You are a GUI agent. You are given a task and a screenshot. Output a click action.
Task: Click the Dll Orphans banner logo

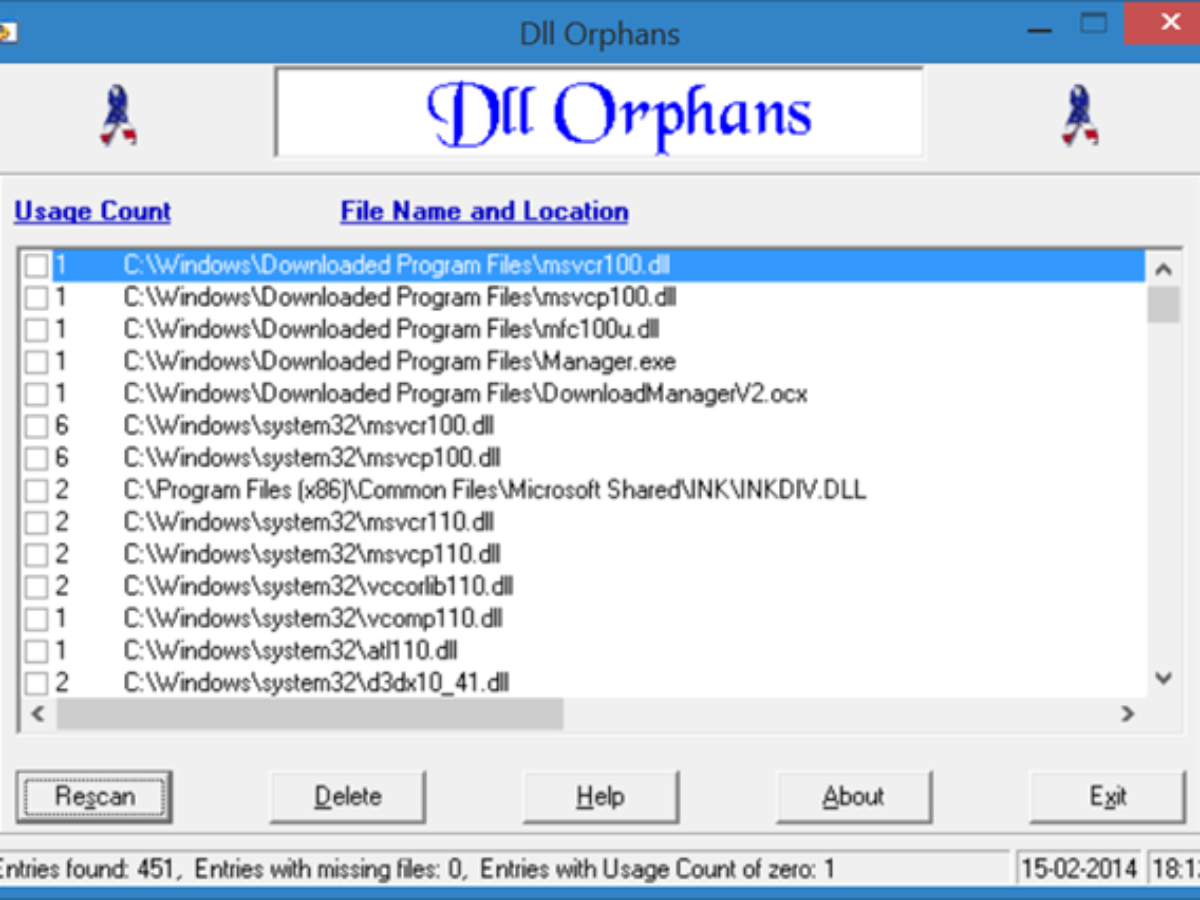coord(599,111)
